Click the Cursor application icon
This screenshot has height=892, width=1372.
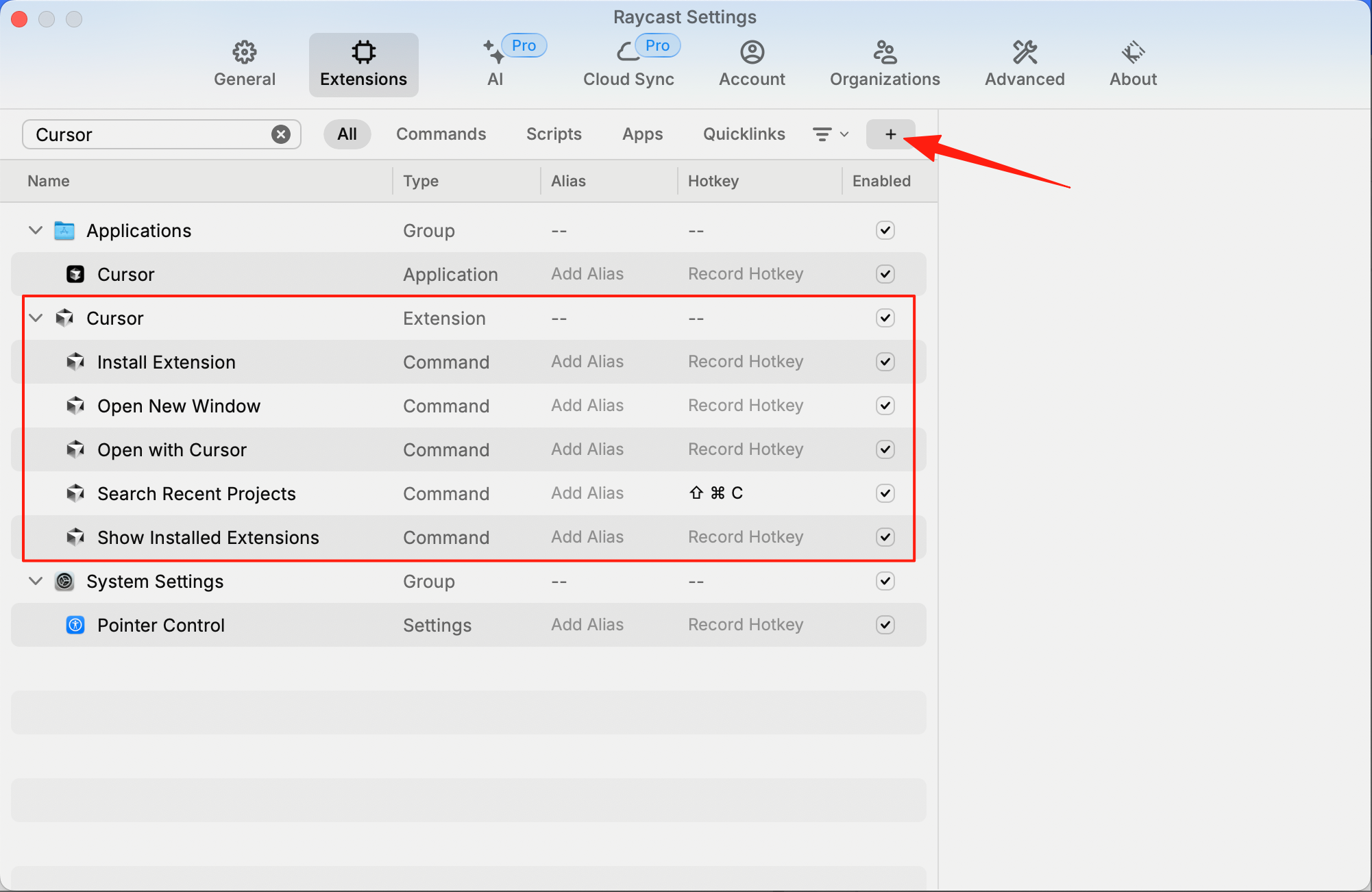pyautogui.click(x=75, y=274)
